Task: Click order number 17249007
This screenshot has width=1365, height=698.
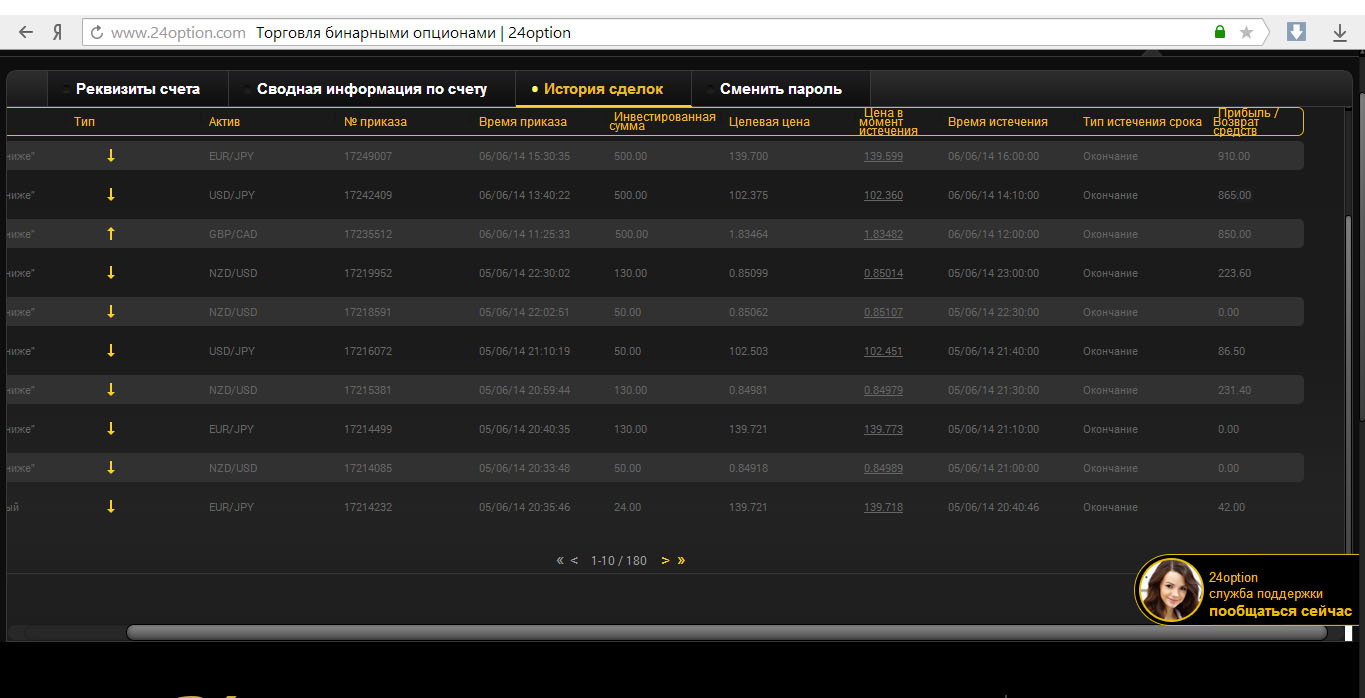Action: [368, 156]
